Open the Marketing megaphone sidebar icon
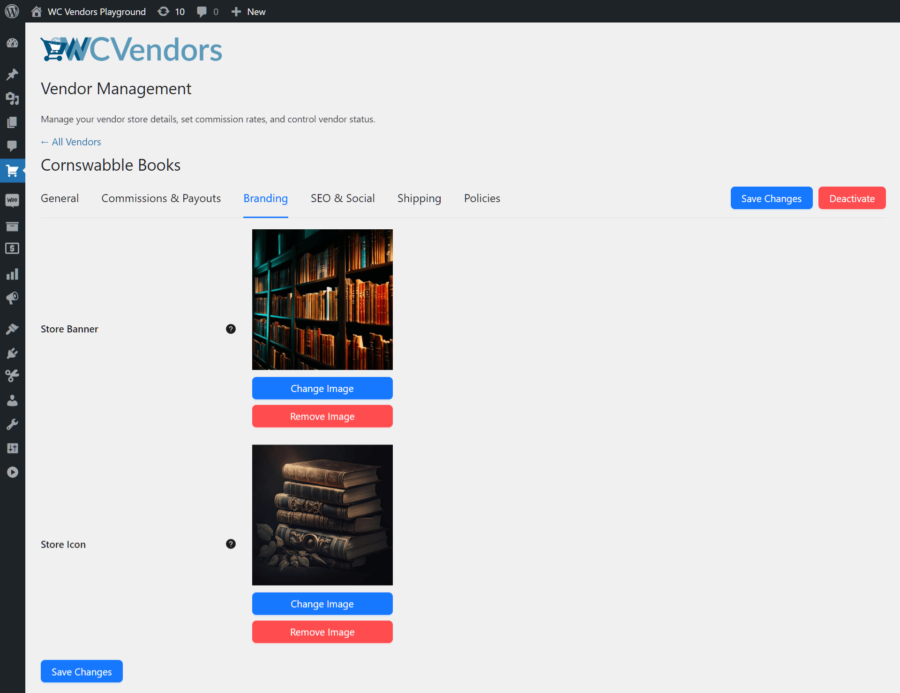 coord(12,298)
